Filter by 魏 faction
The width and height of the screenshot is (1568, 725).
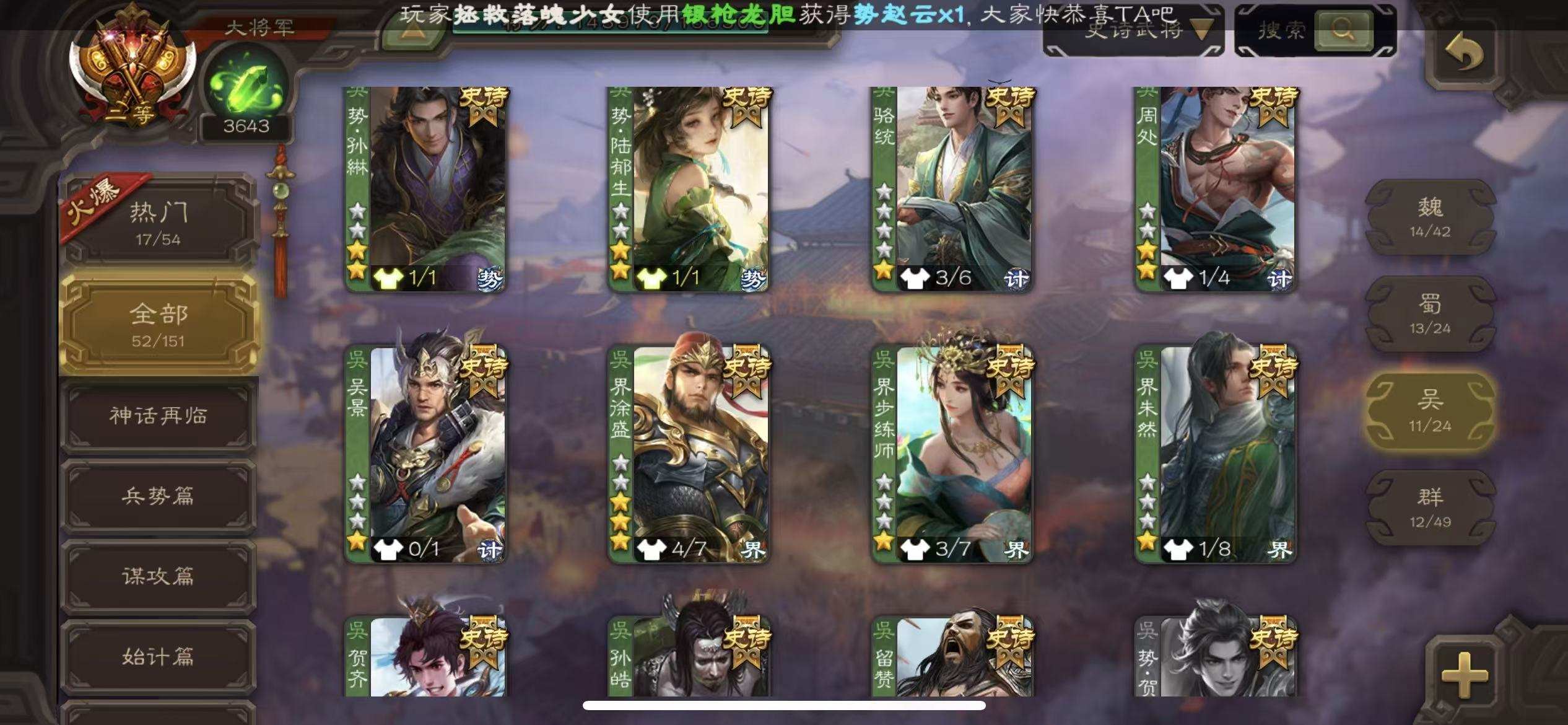point(1431,217)
